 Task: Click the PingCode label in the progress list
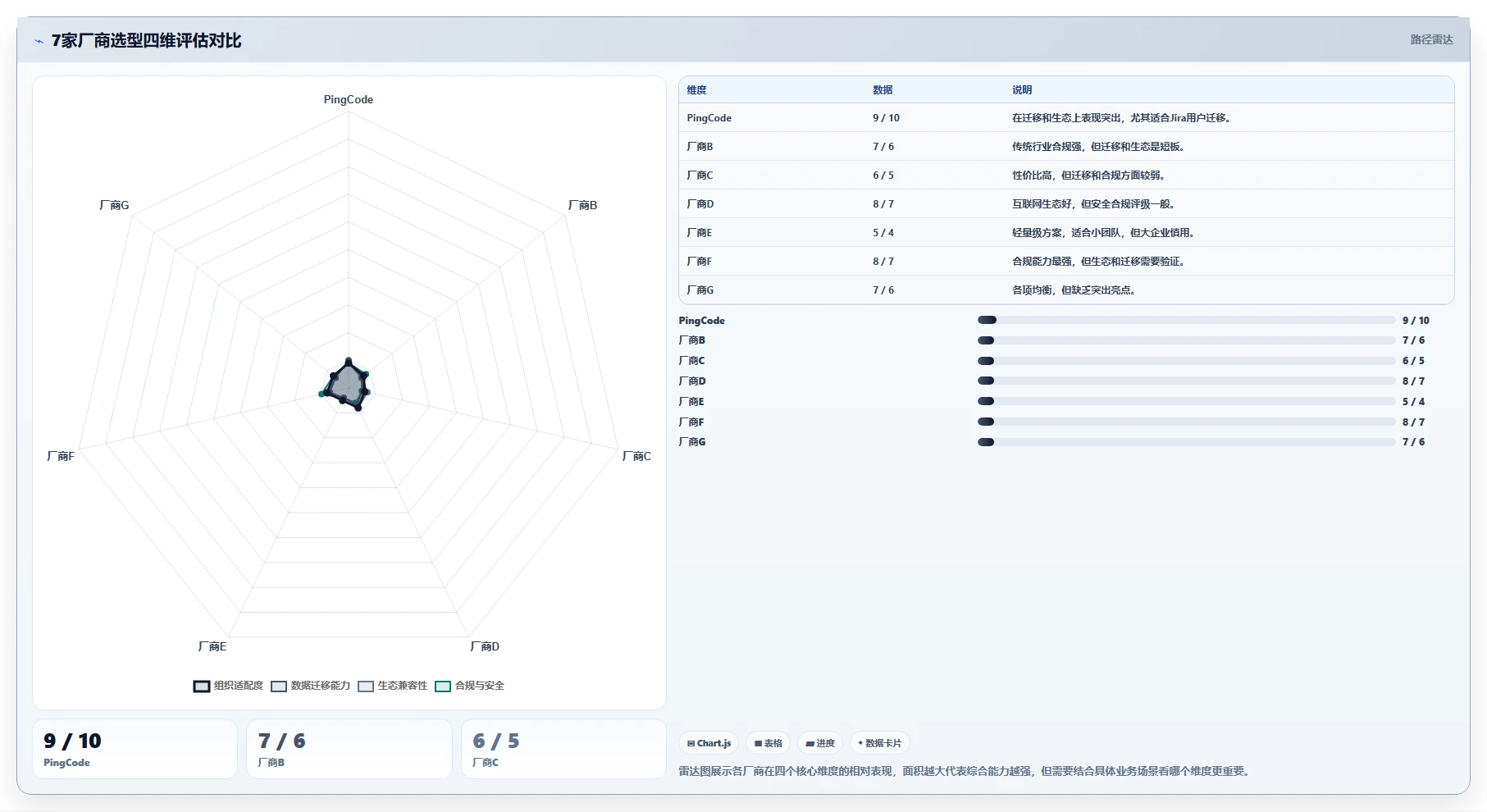701,321
